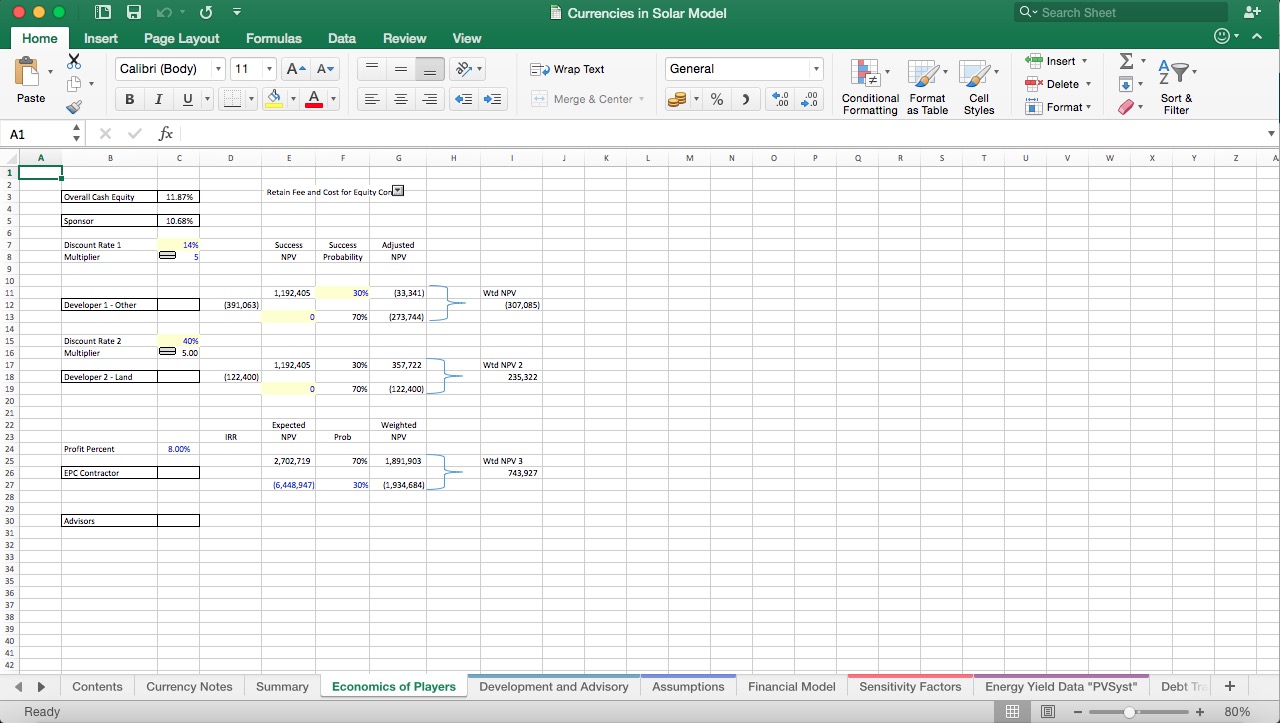Switch to the Financial Model sheet tab
The height and width of the screenshot is (723, 1280).
coord(791,686)
